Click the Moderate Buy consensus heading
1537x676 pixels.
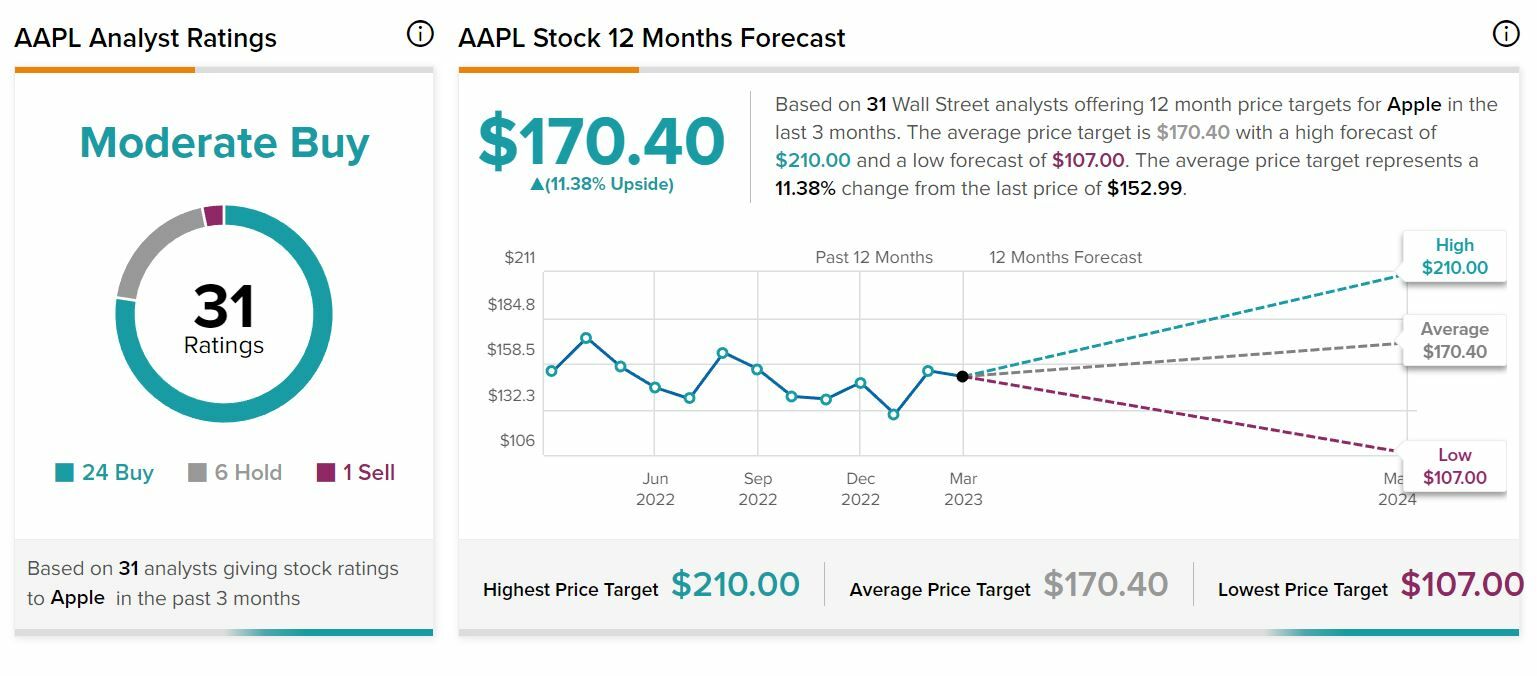pyautogui.click(x=224, y=142)
